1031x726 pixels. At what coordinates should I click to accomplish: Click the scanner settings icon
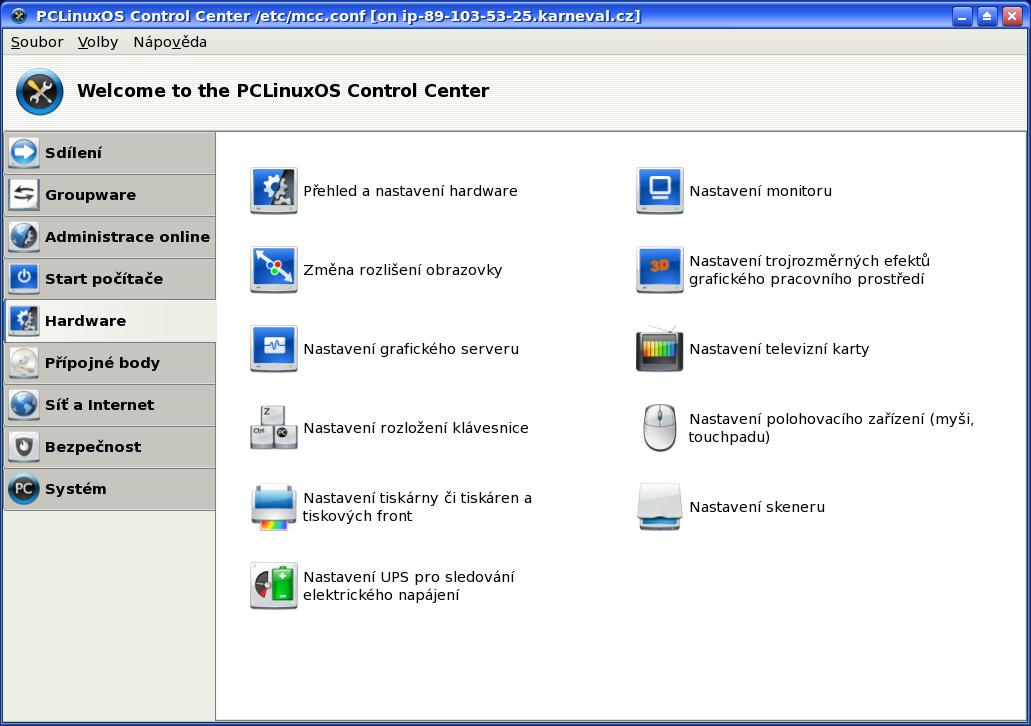[659, 506]
